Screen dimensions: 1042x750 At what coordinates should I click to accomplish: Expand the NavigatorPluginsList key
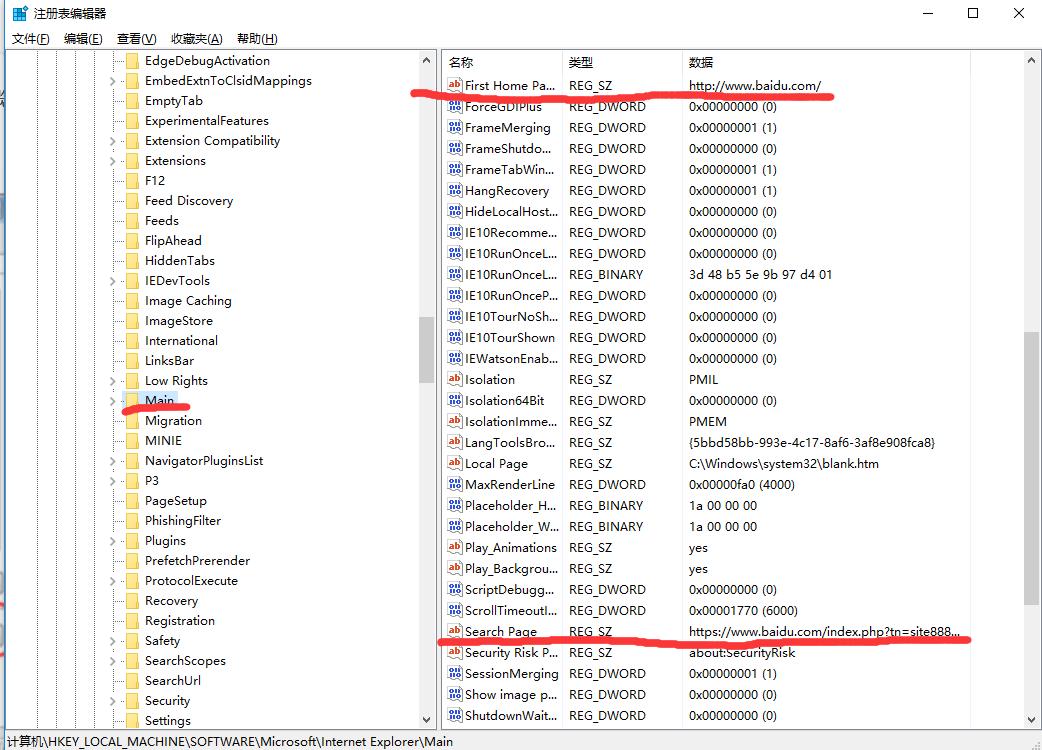click(x=113, y=461)
